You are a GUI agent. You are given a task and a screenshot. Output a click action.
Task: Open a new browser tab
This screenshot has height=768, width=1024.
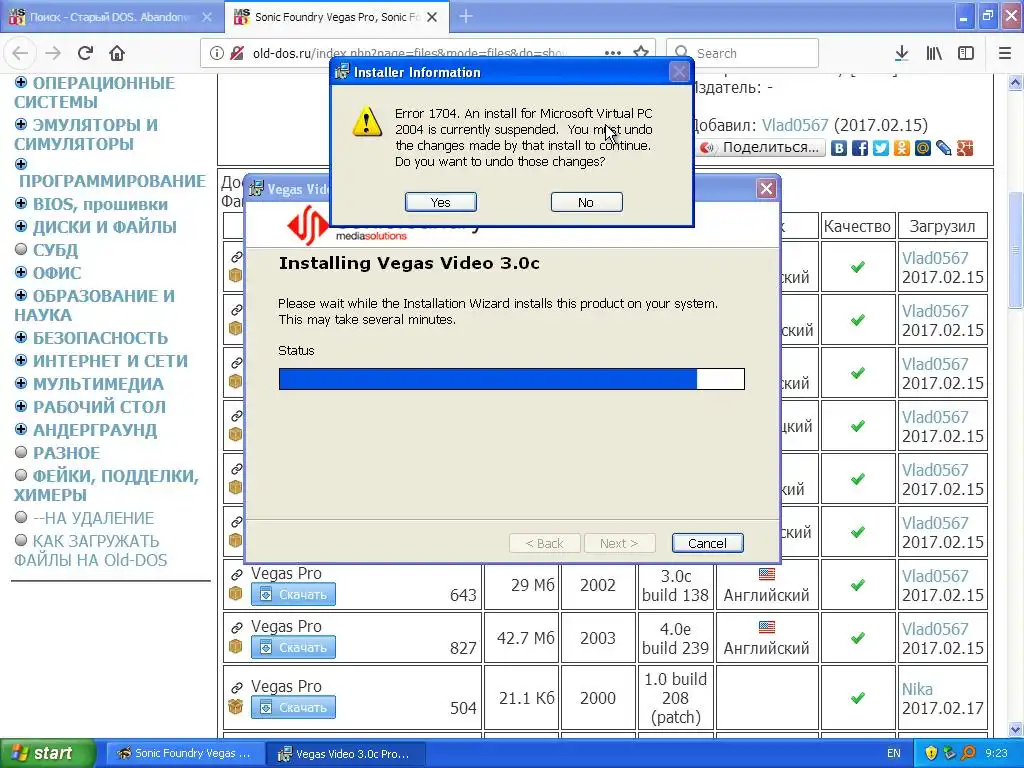pyautogui.click(x=466, y=17)
